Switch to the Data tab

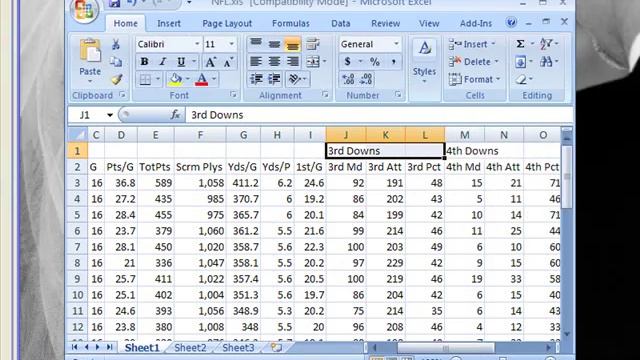[340, 23]
